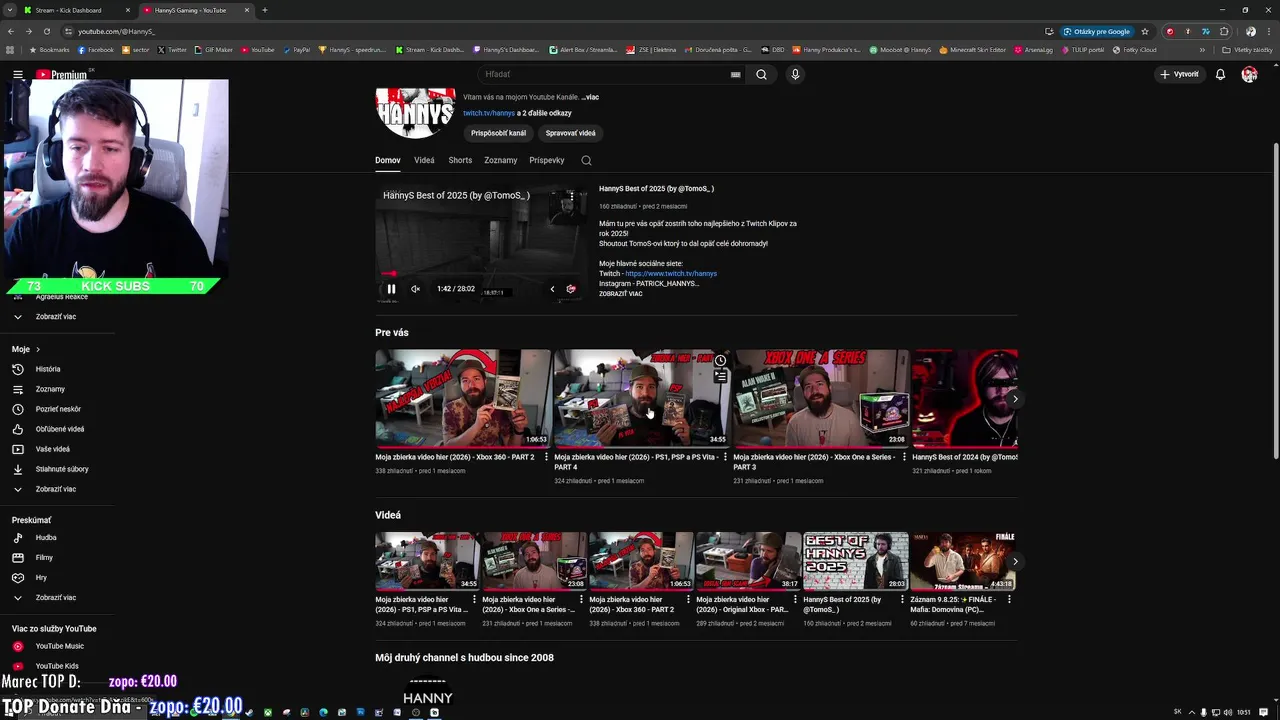Viewport: 1280px width, 720px height.
Task: Click Otázky pre Google button in address bar
Action: click(x=1097, y=31)
